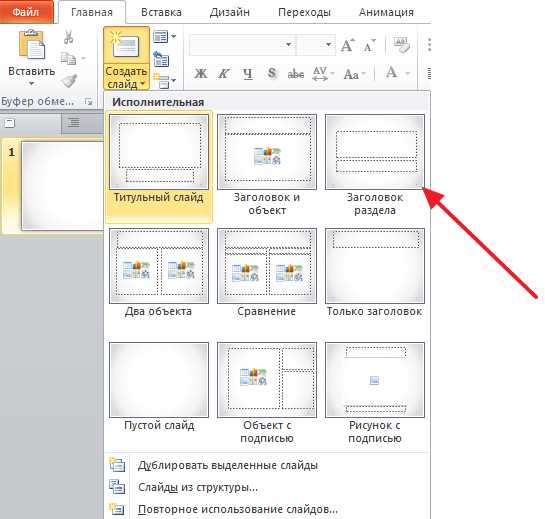
Task: Click the Duplicate selected slides icon
Action: (117, 464)
